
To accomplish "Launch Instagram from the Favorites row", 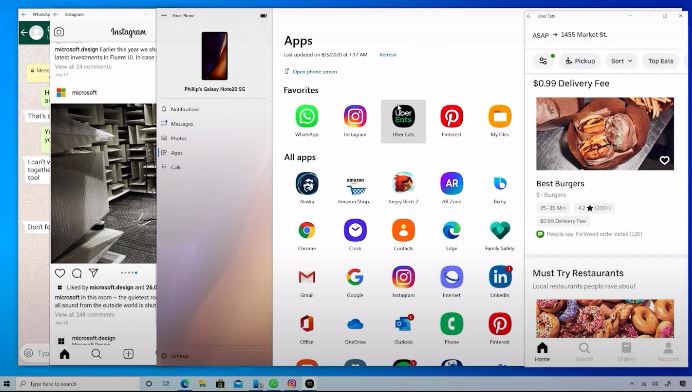I will (x=355, y=117).
